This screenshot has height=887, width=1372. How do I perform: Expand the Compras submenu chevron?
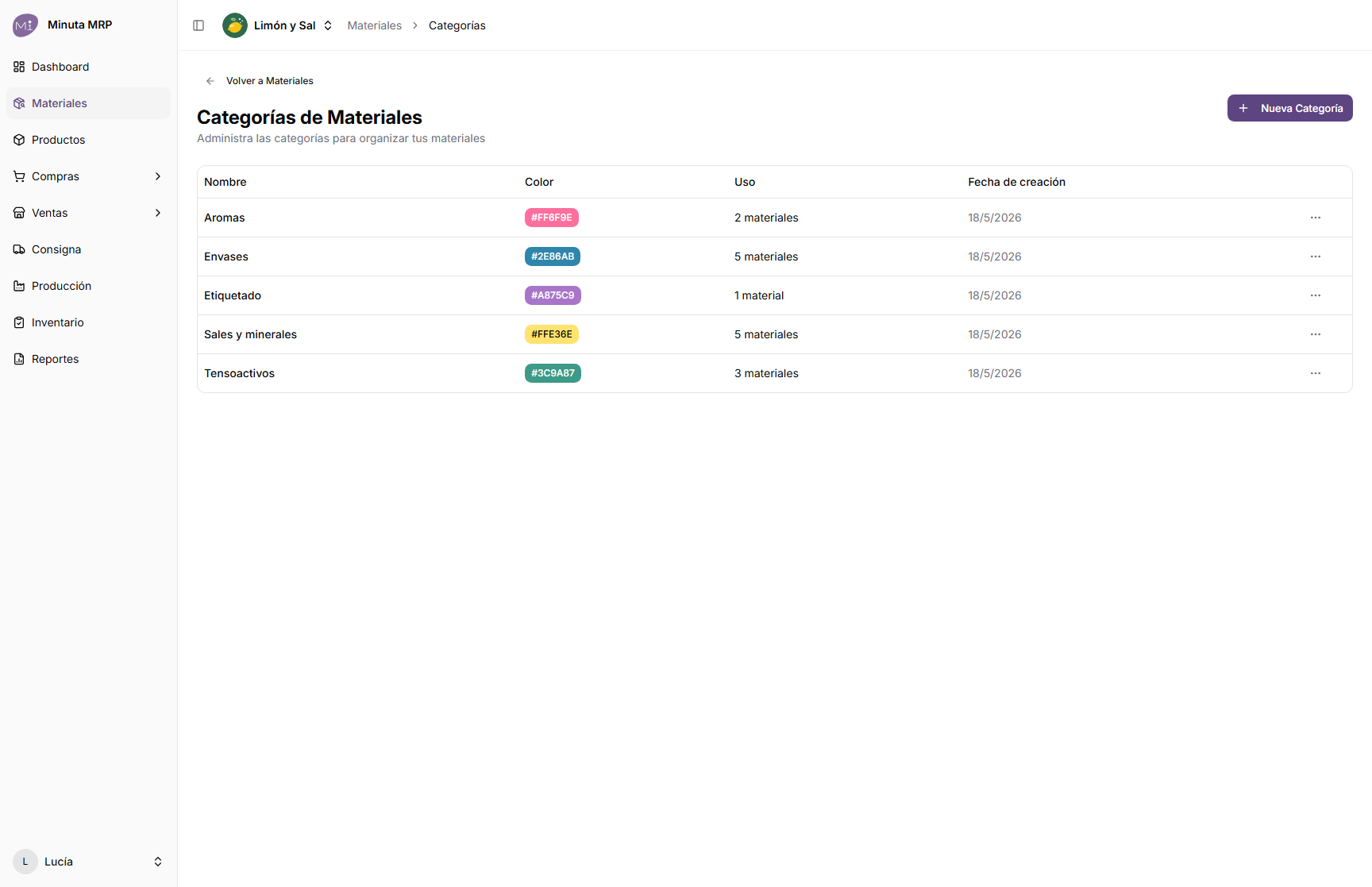tap(158, 176)
